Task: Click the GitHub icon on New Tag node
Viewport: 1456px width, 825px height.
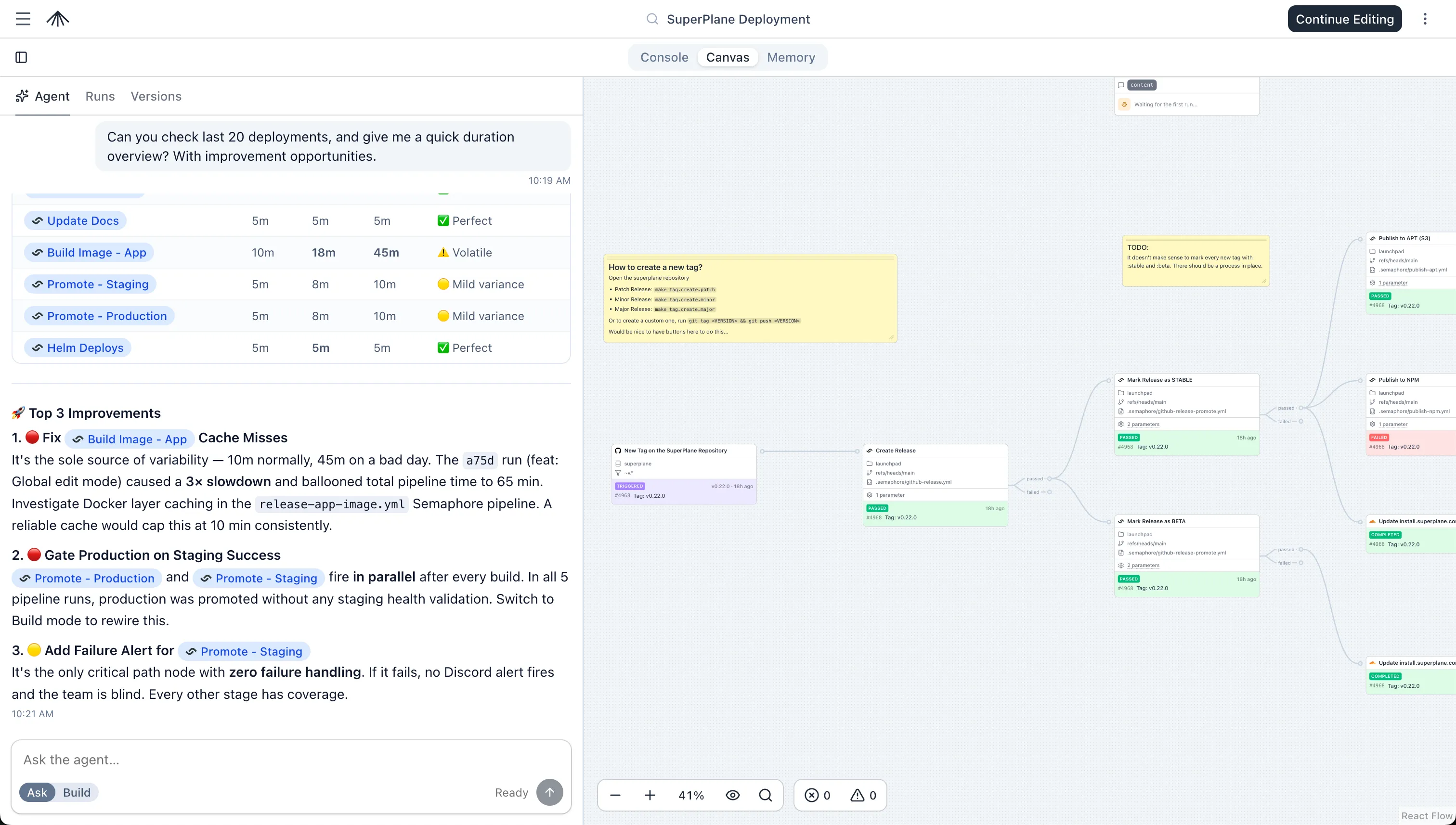Action: click(618, 451)
